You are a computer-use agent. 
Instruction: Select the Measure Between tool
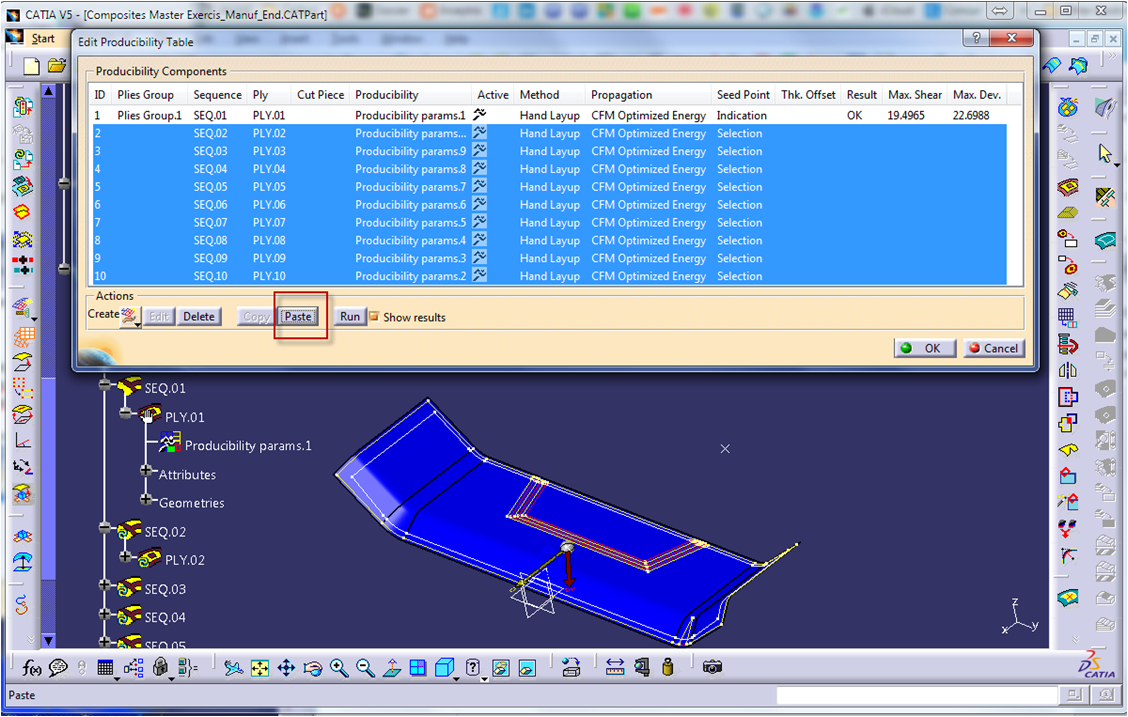click(615, 667)
